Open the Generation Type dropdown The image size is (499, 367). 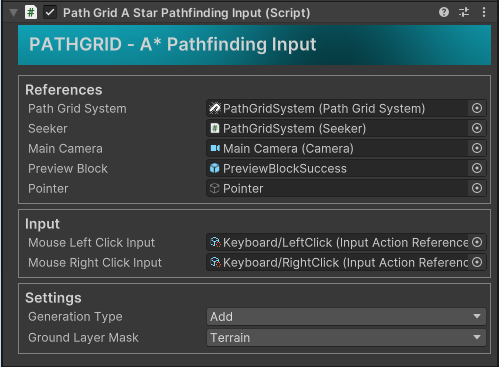[346, 316]
